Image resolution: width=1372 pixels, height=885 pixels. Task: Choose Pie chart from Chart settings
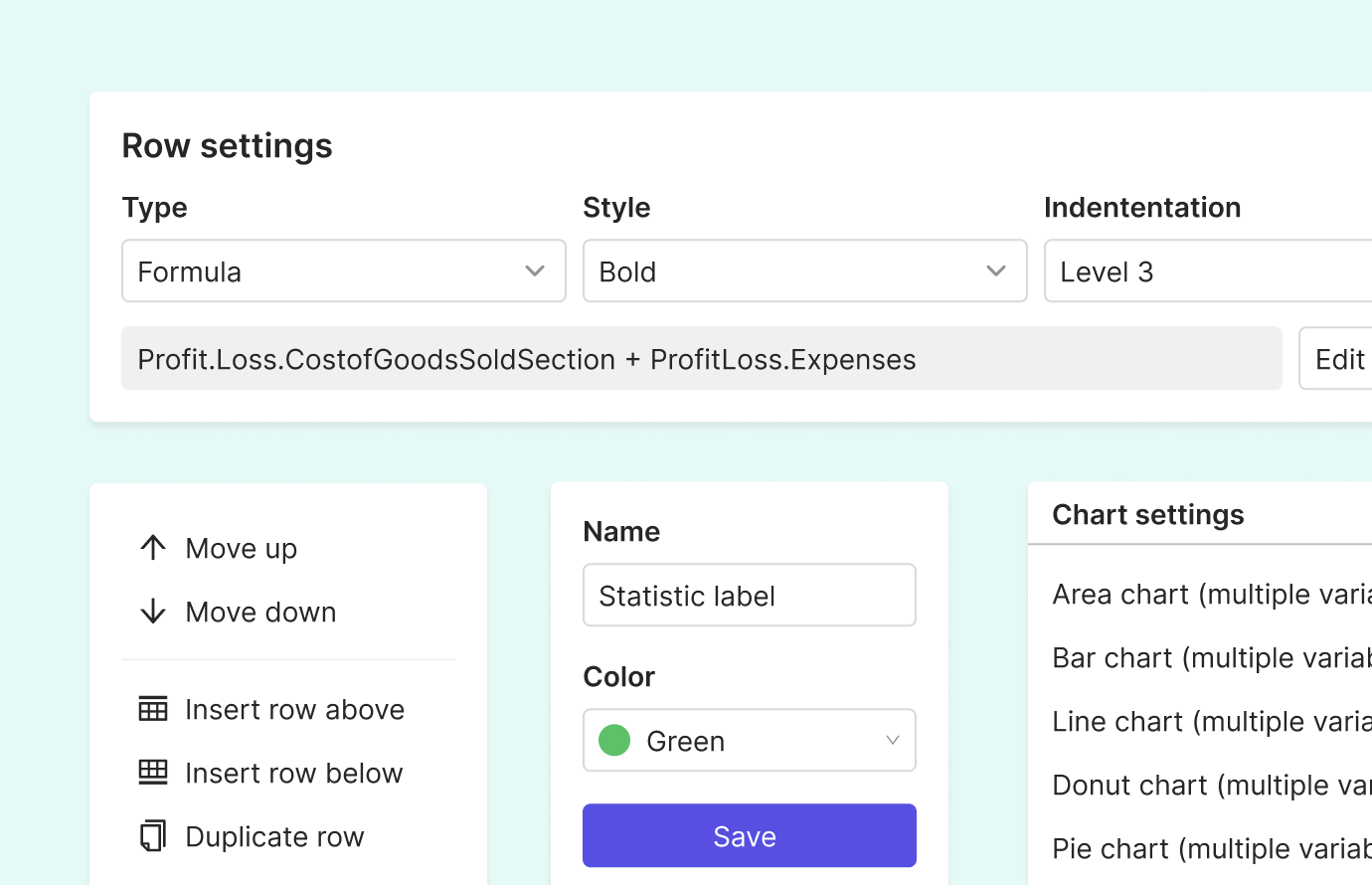(x=1193, y=848)
